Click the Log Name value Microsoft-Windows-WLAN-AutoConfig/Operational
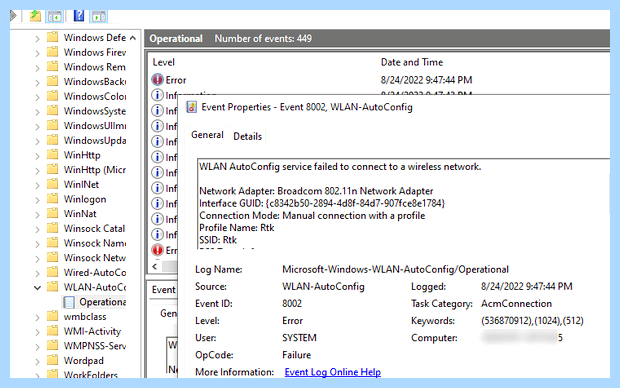Viewport: 620px width, 388px height. pos(395,269)
